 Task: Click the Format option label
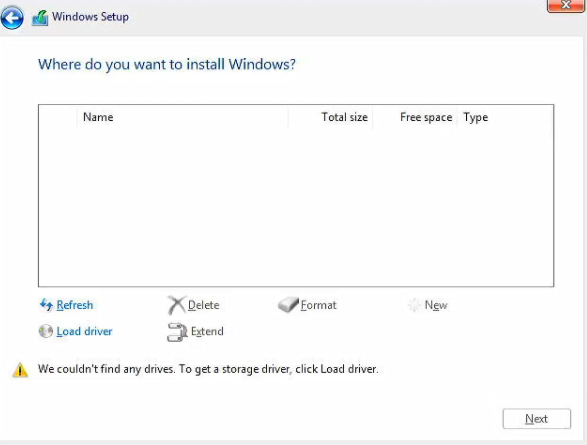coord(319,305)
